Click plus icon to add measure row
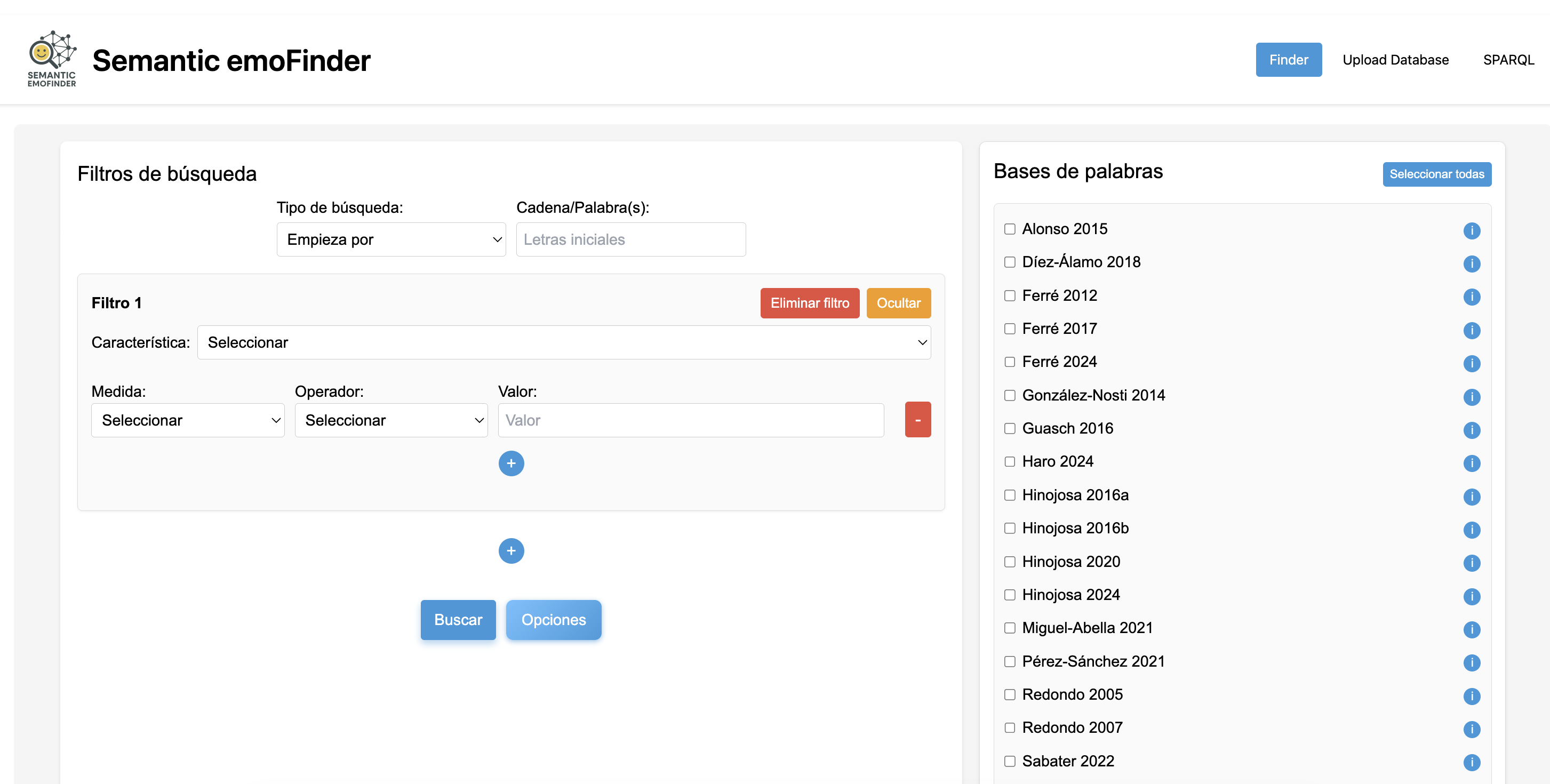The width and height of the screenshot is (1550, 784). (511, 463)
